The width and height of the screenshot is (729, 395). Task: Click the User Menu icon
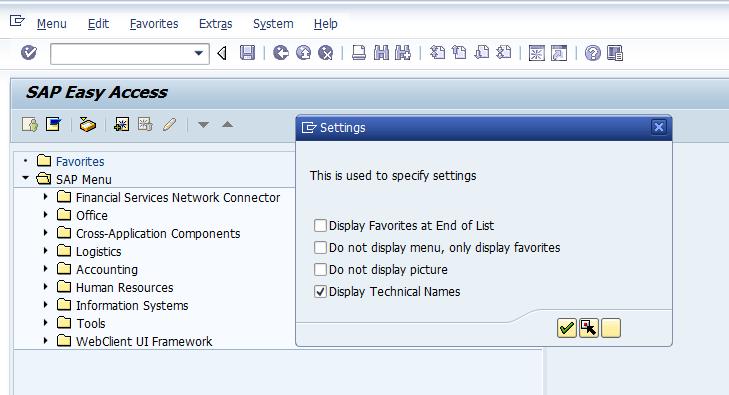[x=30, y=125]
